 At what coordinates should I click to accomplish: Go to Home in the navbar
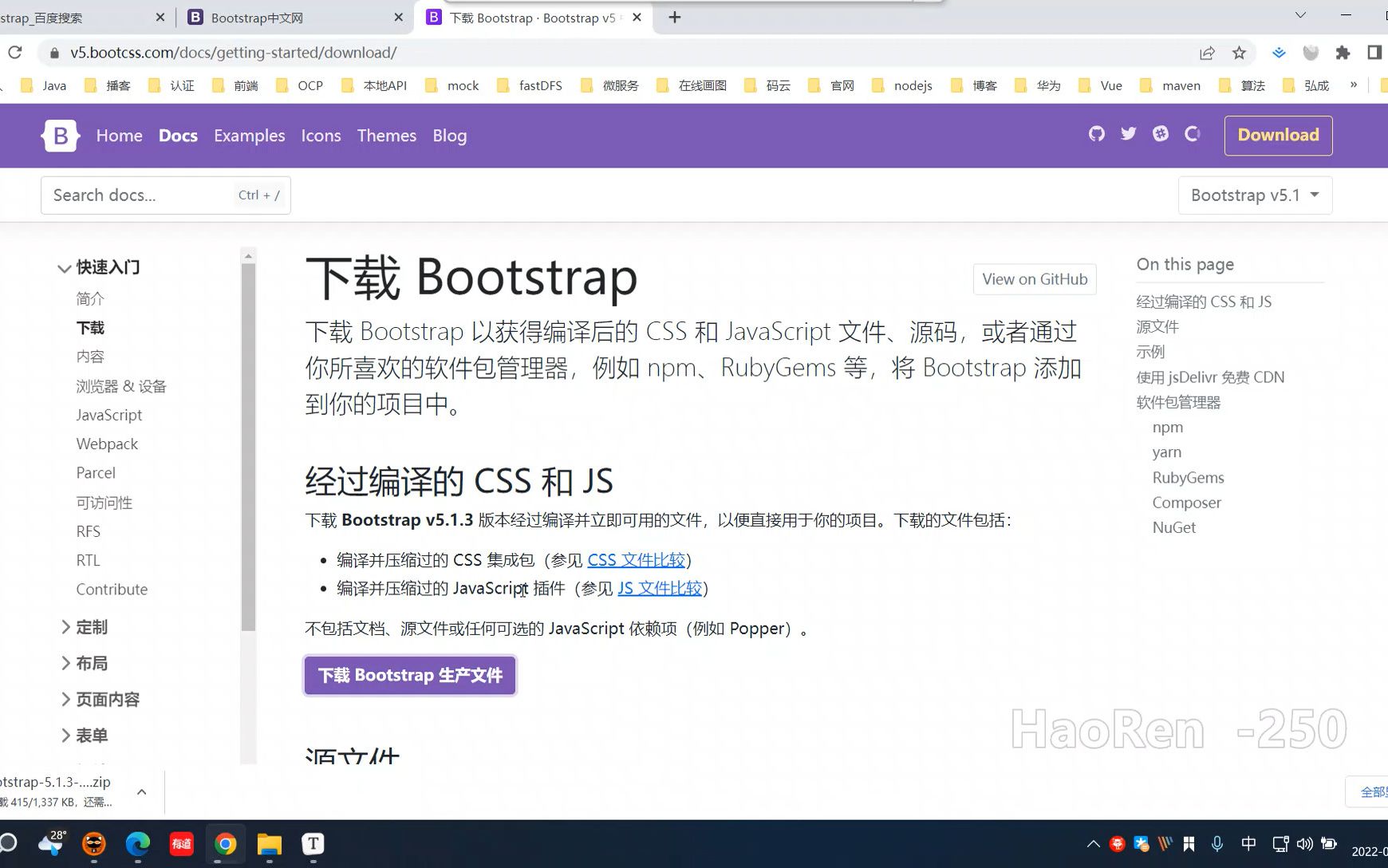pos(119,136)
